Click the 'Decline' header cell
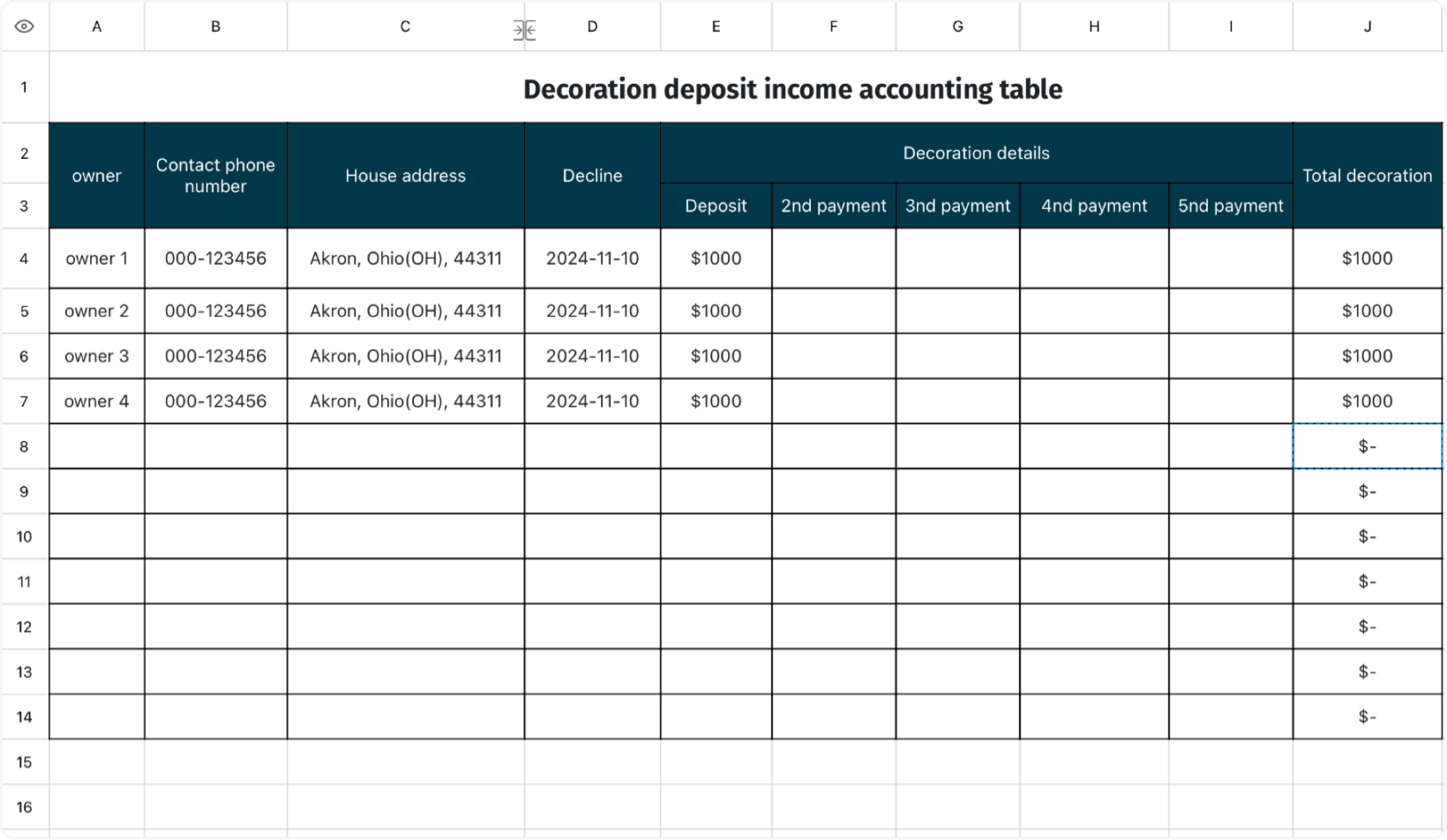 click(592, 176)
